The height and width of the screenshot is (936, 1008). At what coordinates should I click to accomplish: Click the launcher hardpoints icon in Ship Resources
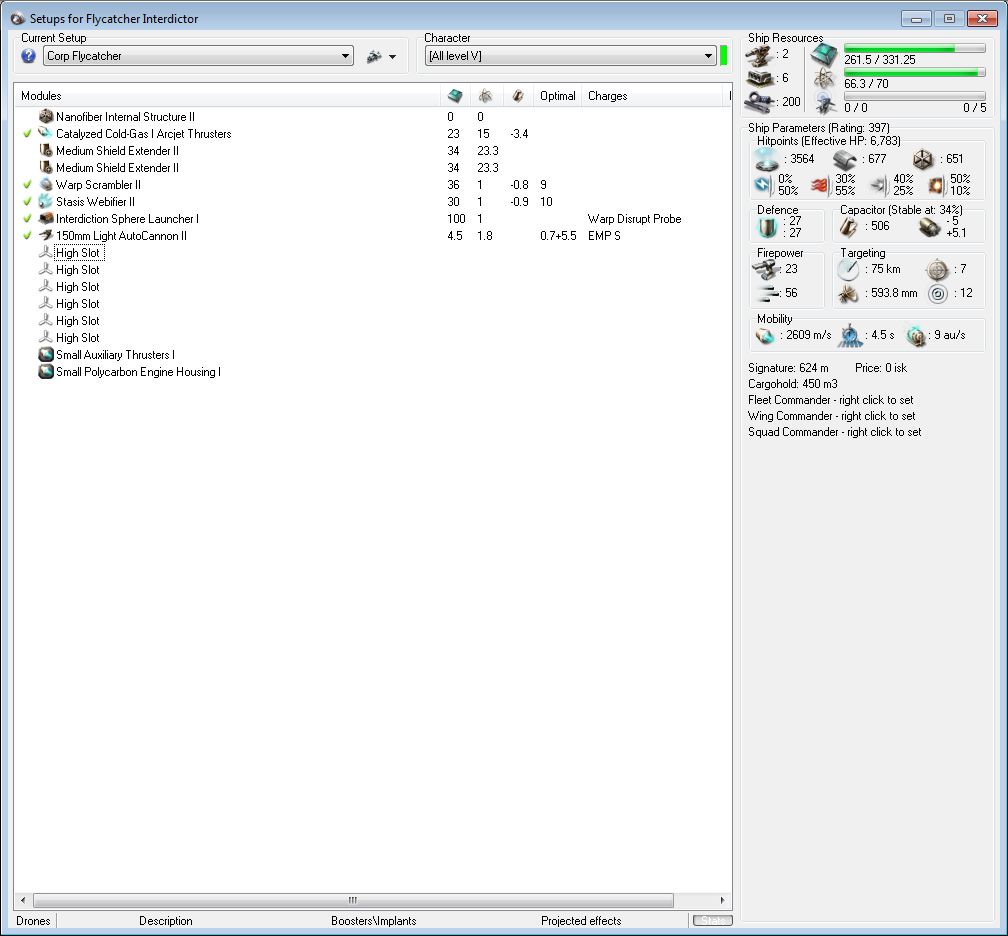coord(759,78)
